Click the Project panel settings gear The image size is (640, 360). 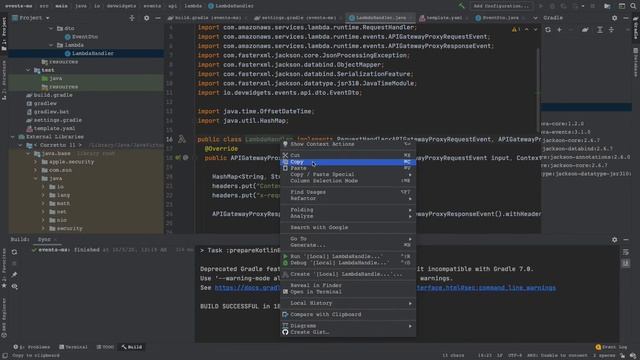[146, 18]
